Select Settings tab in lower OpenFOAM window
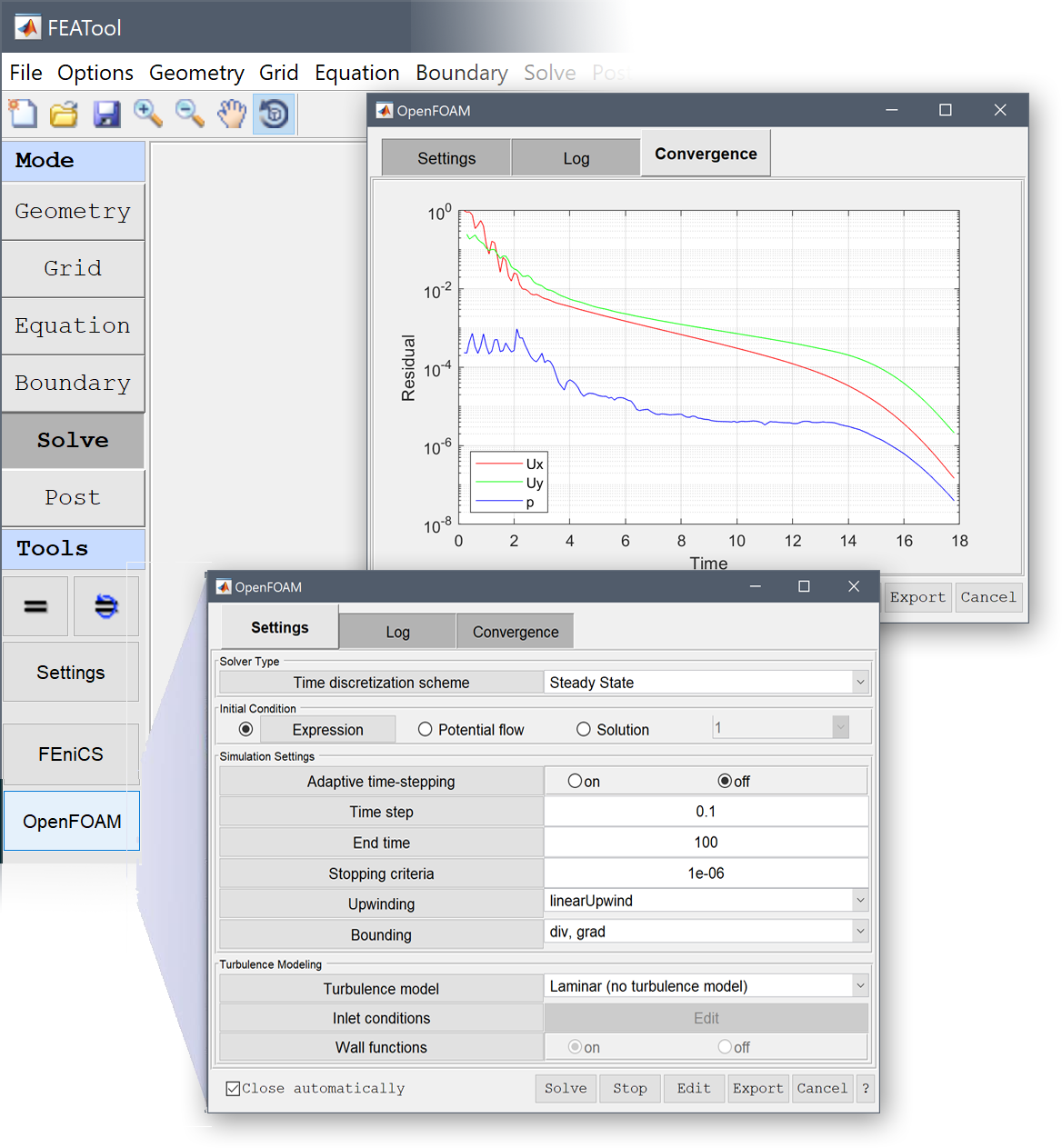 279,627
